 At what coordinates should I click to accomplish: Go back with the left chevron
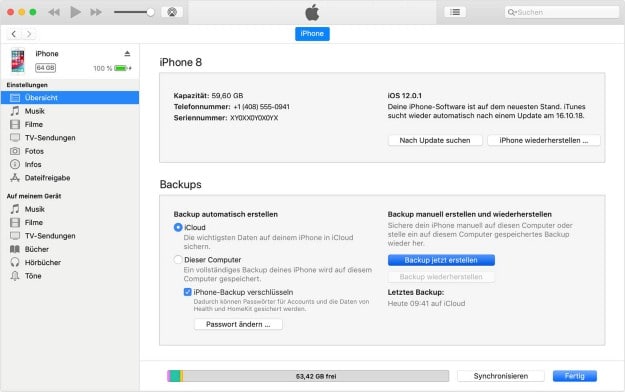tap(14, 34)
